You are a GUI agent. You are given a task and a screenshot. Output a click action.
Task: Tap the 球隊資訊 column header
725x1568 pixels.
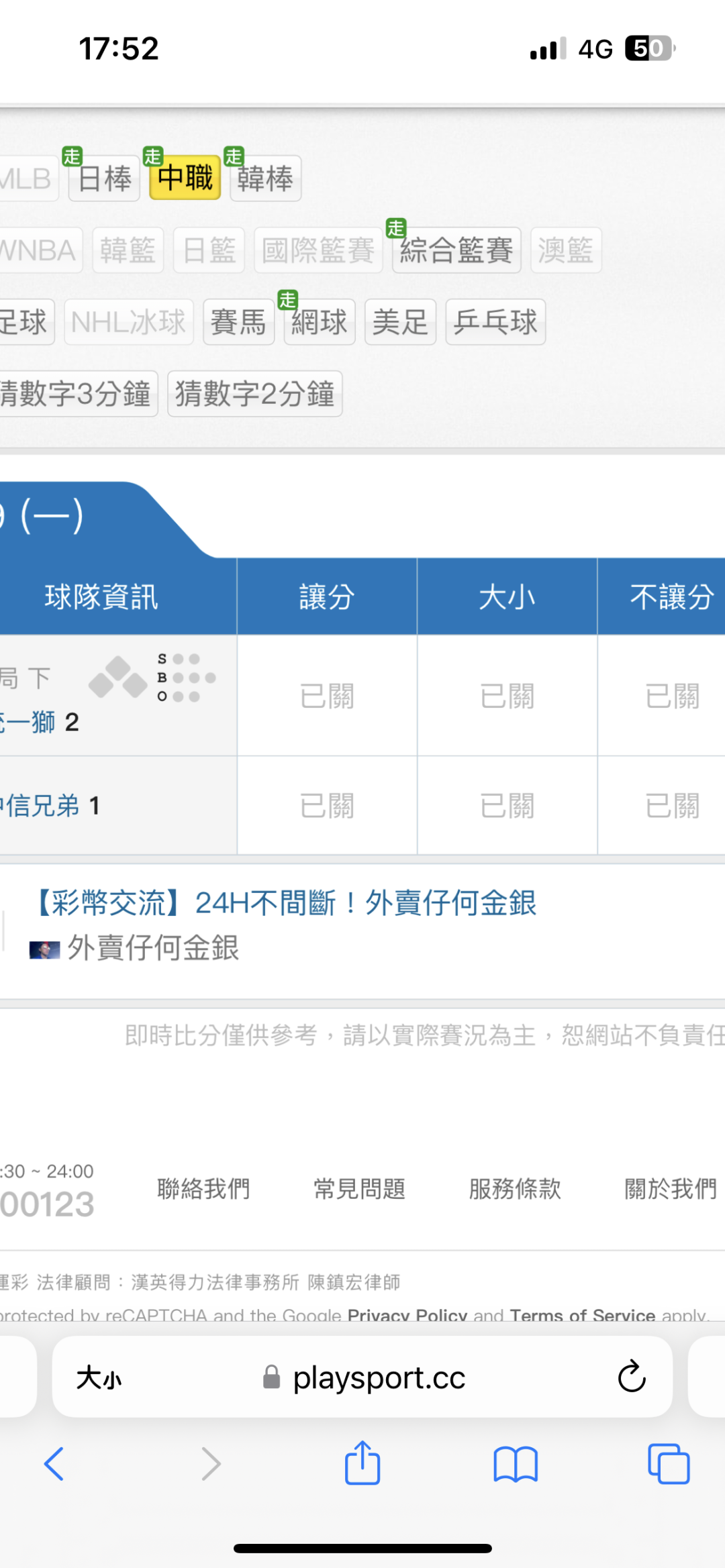pyautogui.click(x=102, y=596)
